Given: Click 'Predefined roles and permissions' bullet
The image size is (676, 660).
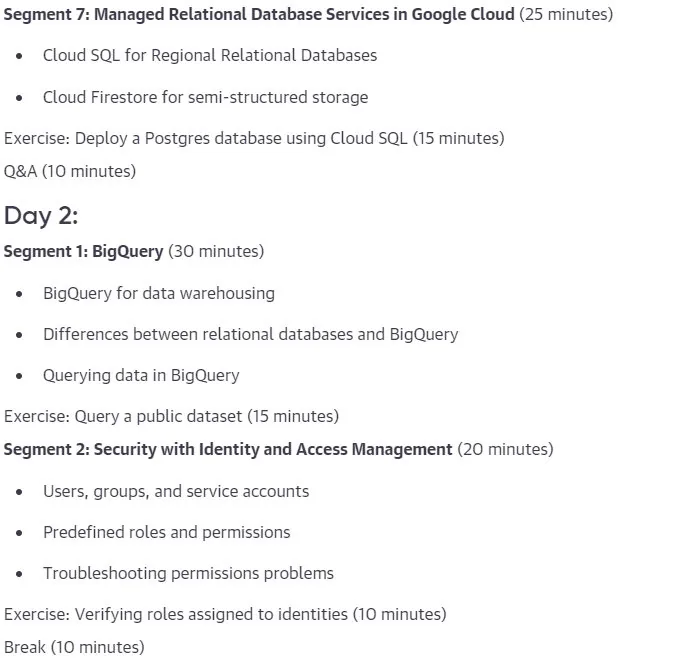Looking at the screenshot, I should click(167, 533).
